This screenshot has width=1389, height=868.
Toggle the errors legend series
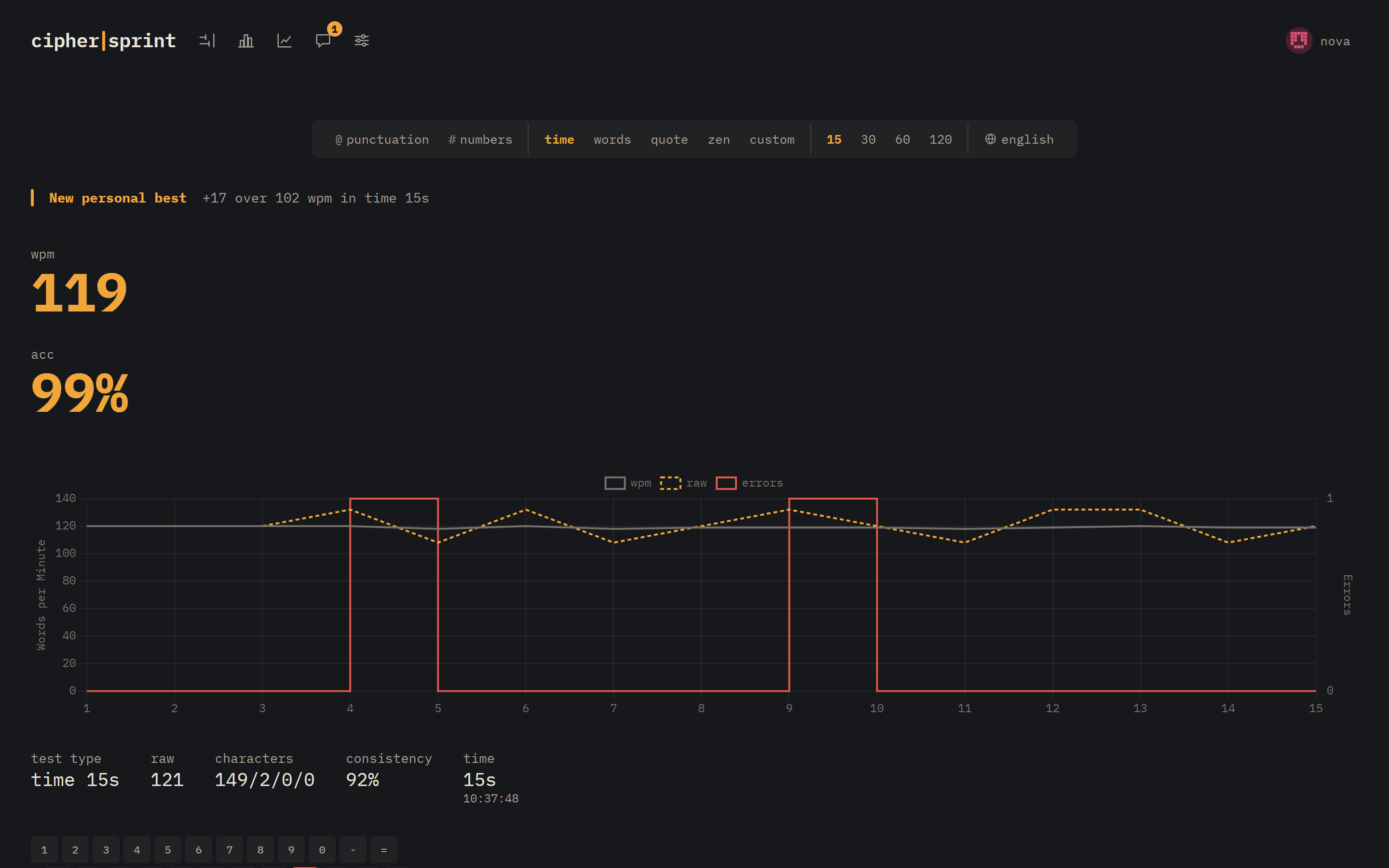pos(749,483)
